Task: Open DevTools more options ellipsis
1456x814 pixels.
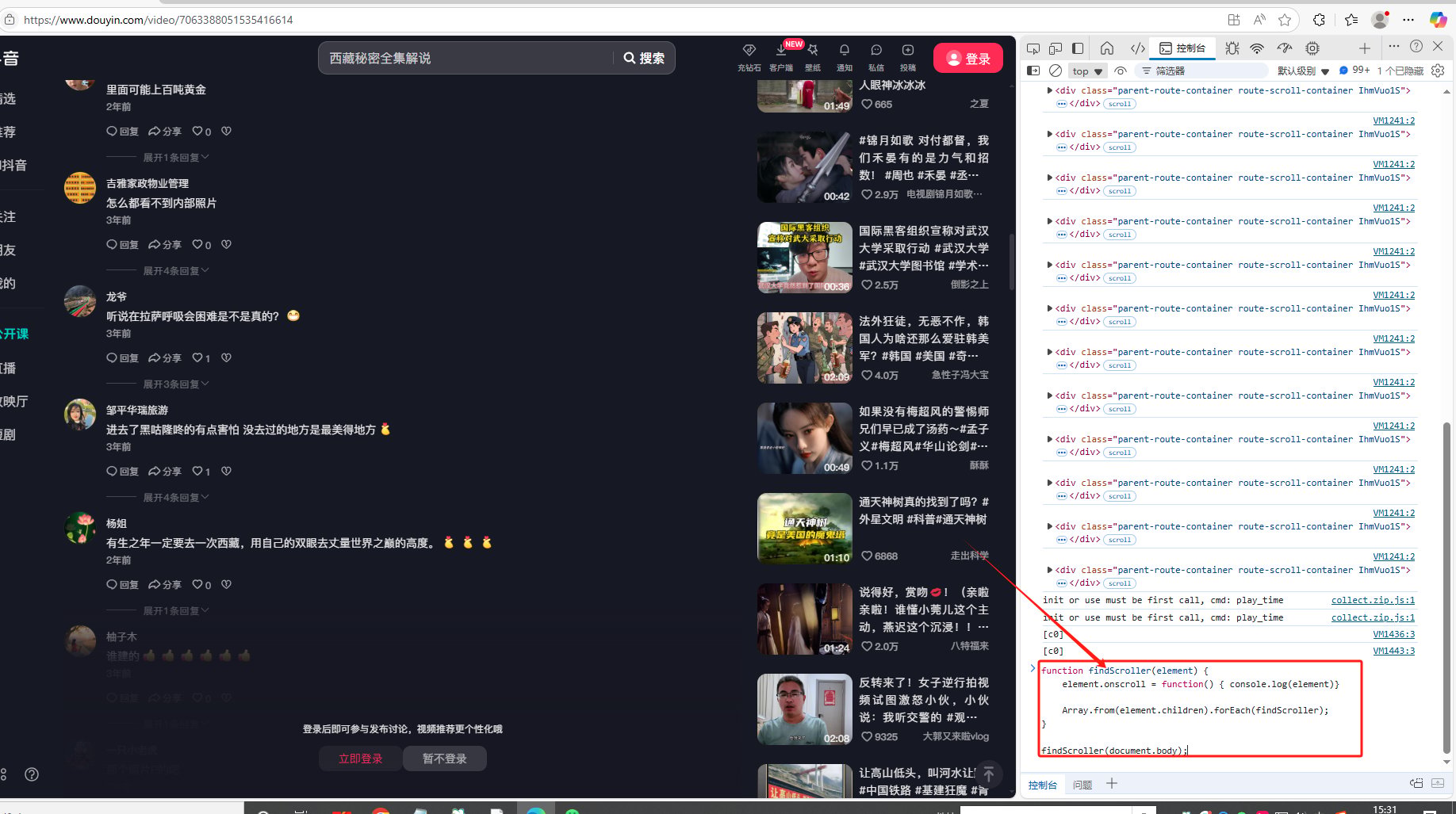Action: [1394, 46]
